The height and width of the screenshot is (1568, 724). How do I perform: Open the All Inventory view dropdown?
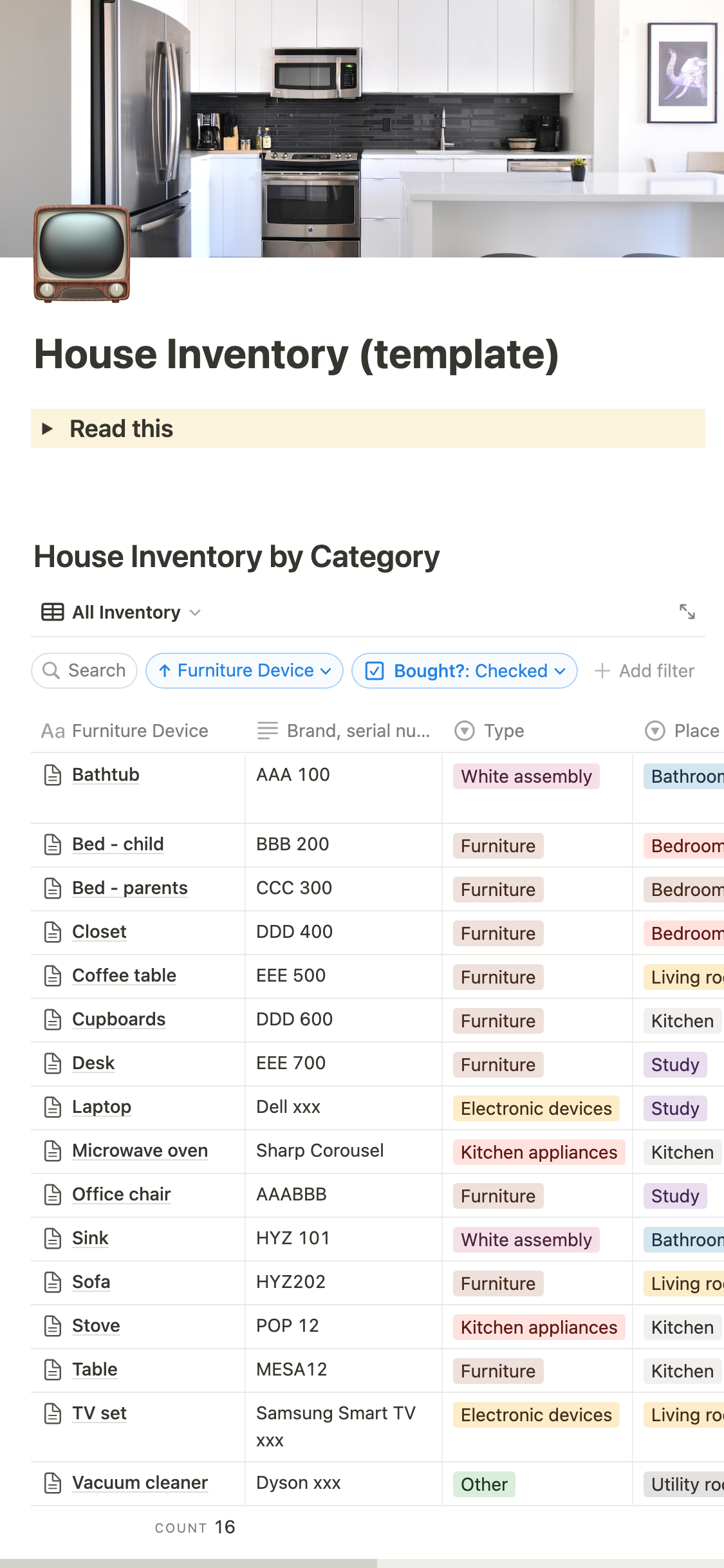coord(126,612)
